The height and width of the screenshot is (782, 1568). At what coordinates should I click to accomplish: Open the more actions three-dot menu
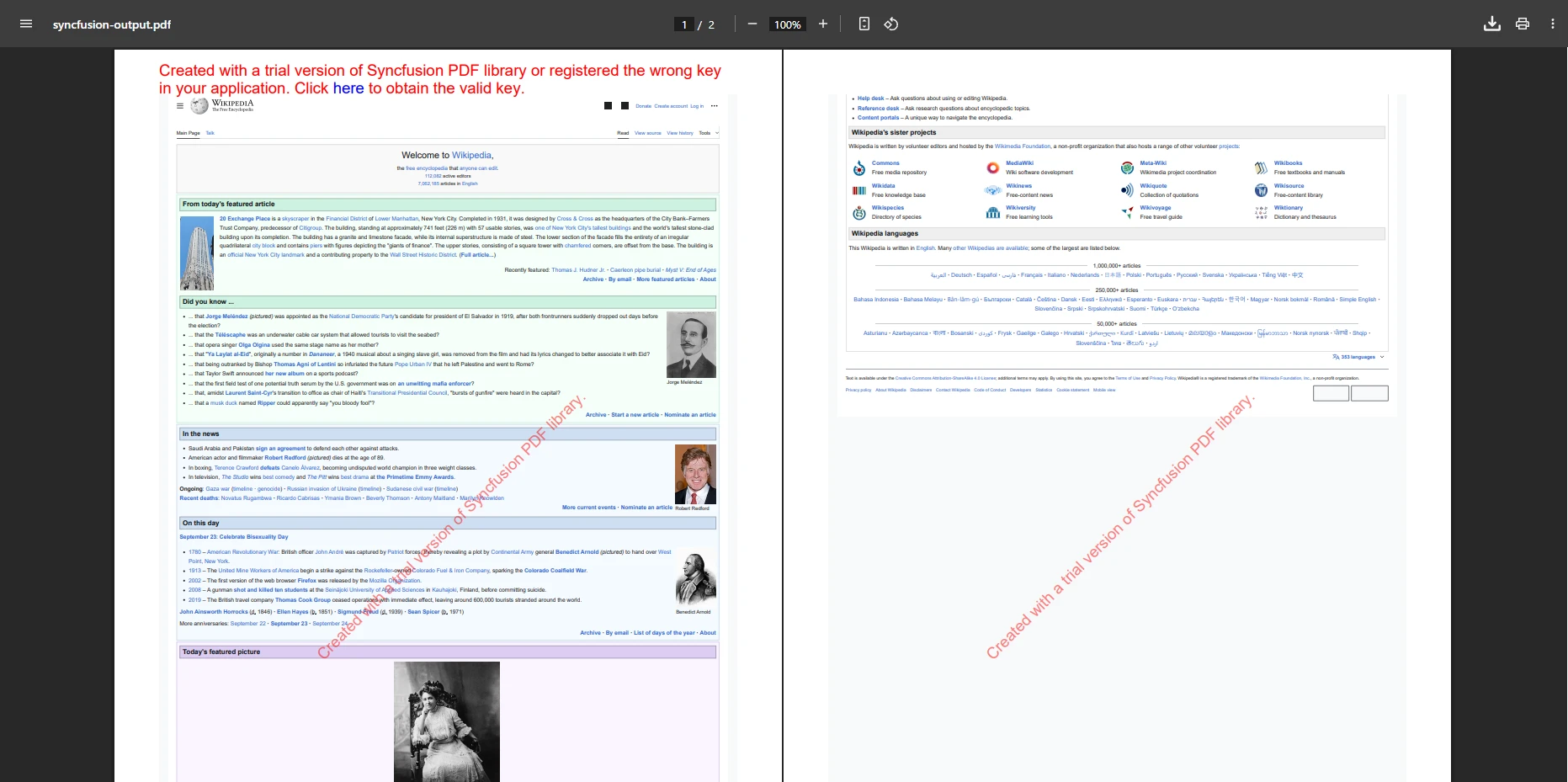point(1552,24)
